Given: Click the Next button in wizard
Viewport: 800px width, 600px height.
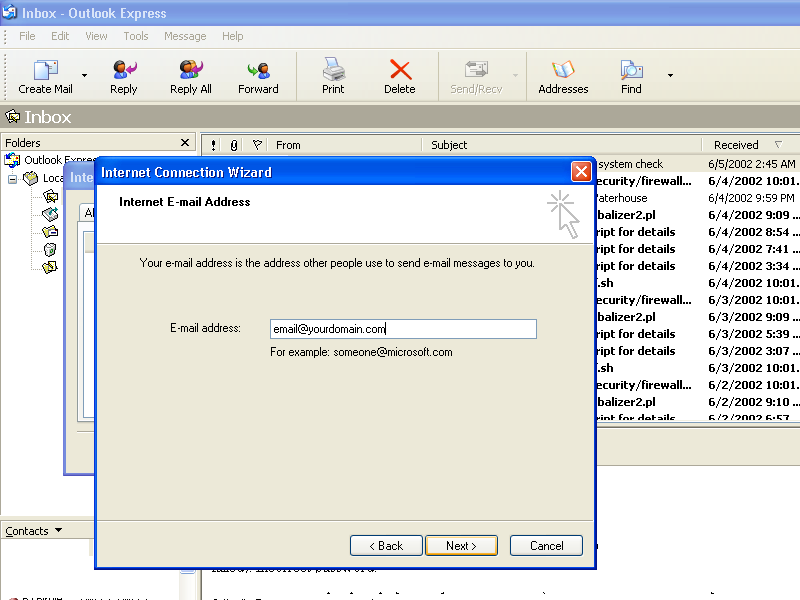Looking at the screenshot, I should click(461, 546).
